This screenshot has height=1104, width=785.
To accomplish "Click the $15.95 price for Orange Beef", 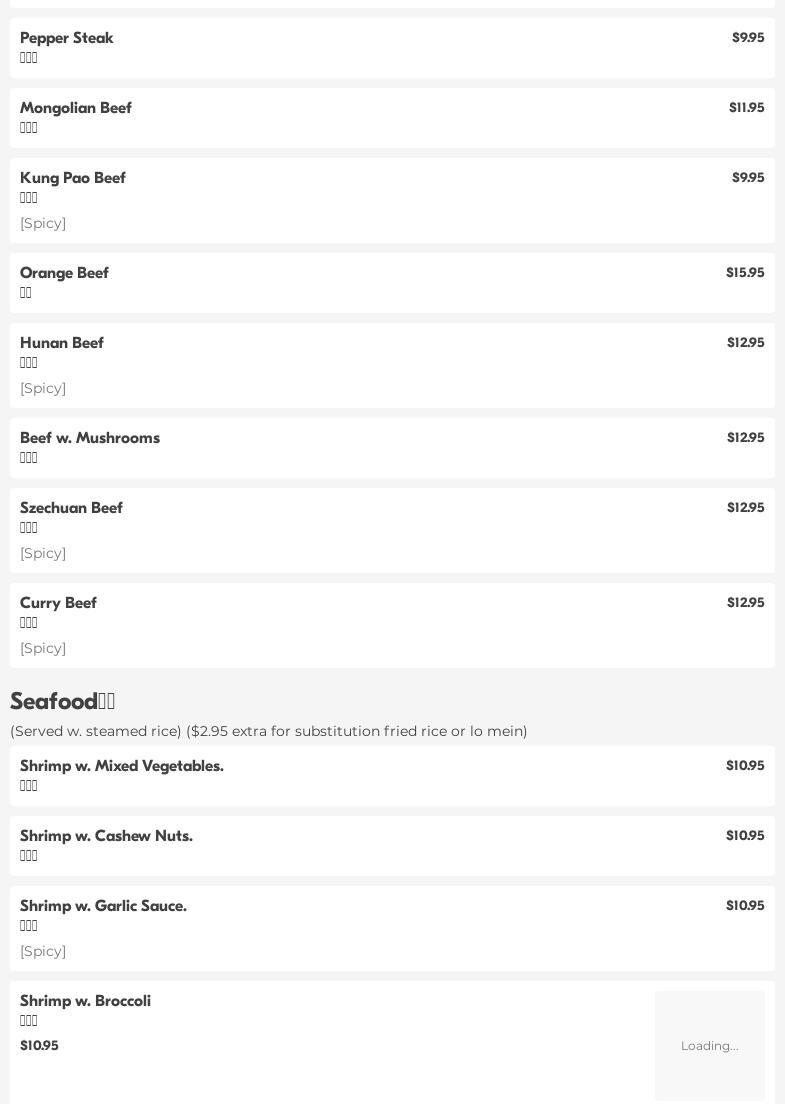I will click(x=745, y=273).
